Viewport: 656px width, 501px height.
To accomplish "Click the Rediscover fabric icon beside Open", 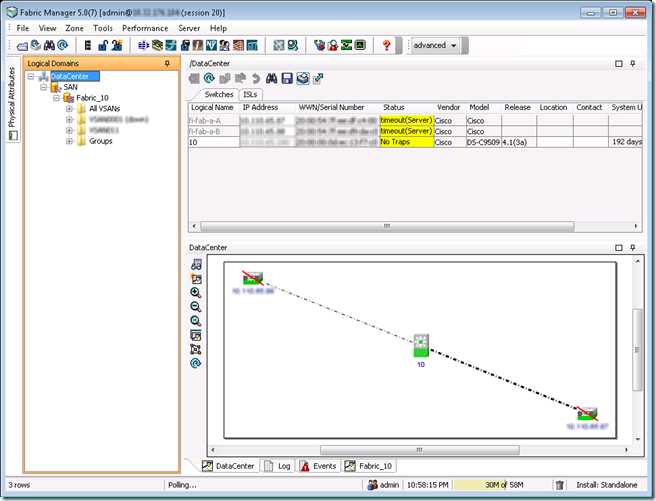I will click(36, 45).
